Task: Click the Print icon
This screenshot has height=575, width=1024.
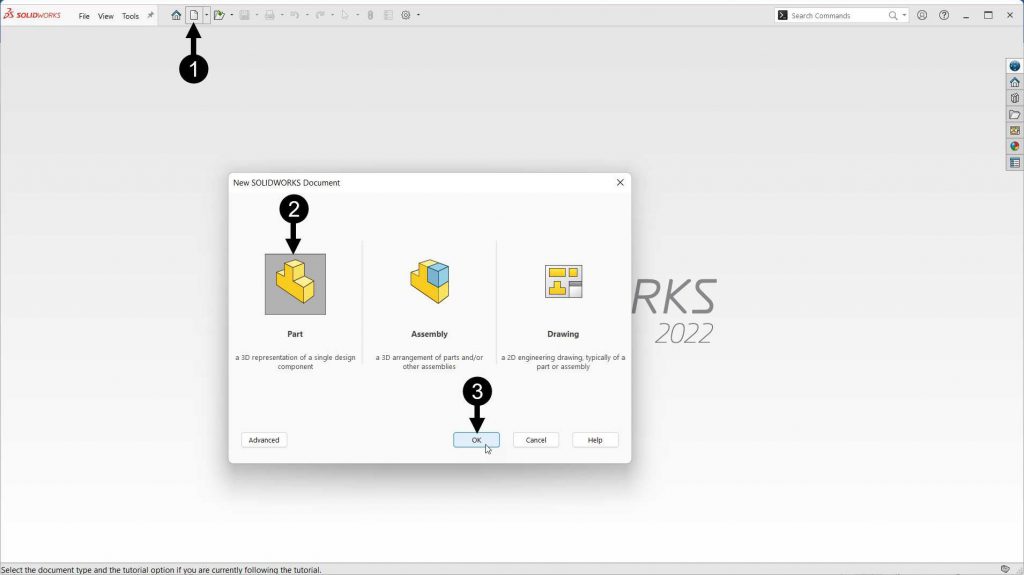Action: pyautogui.click(x=270, y=15)
